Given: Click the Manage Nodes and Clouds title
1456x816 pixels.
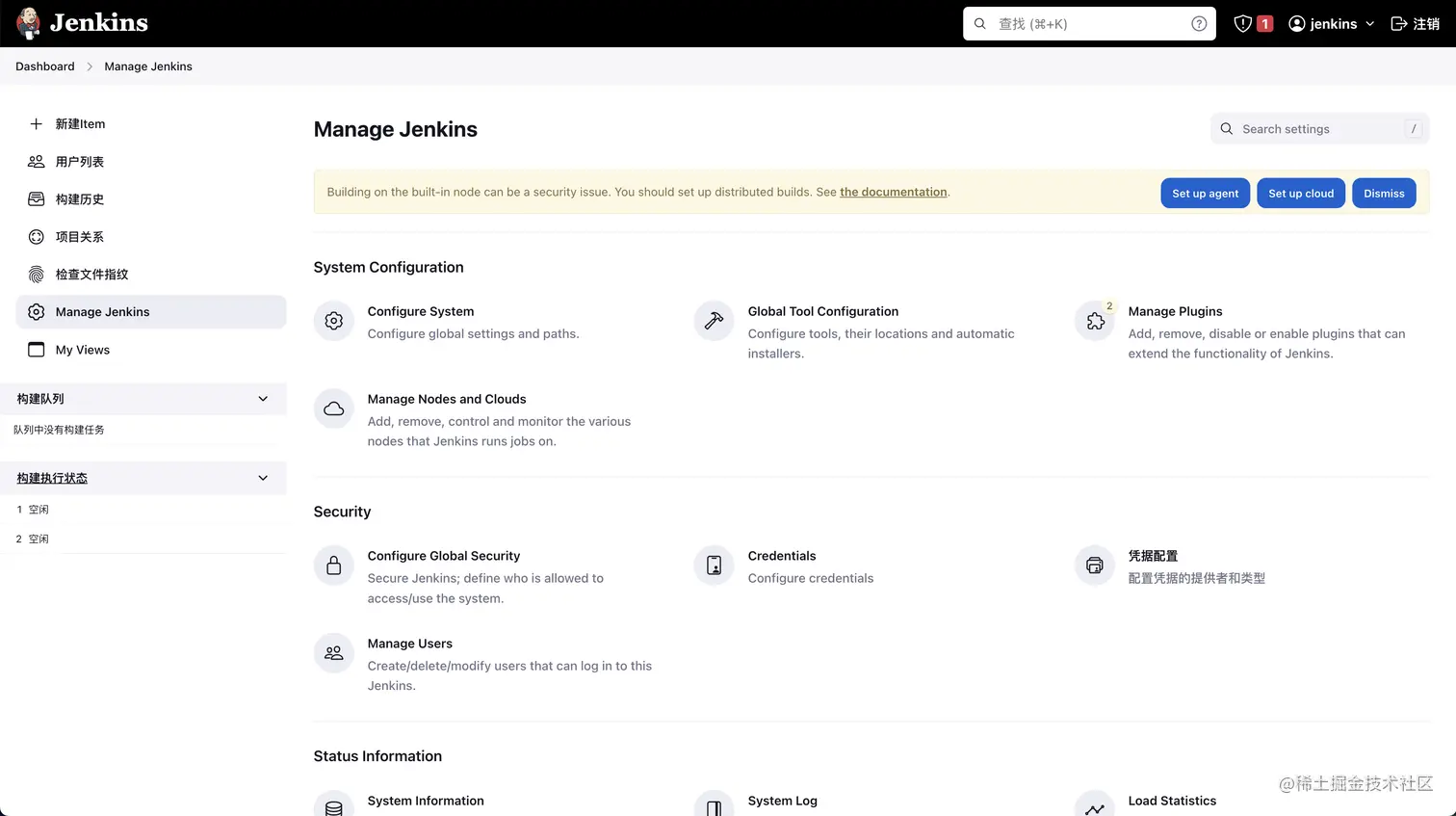Looking at the screenshot, I should (x=447, y=399).
